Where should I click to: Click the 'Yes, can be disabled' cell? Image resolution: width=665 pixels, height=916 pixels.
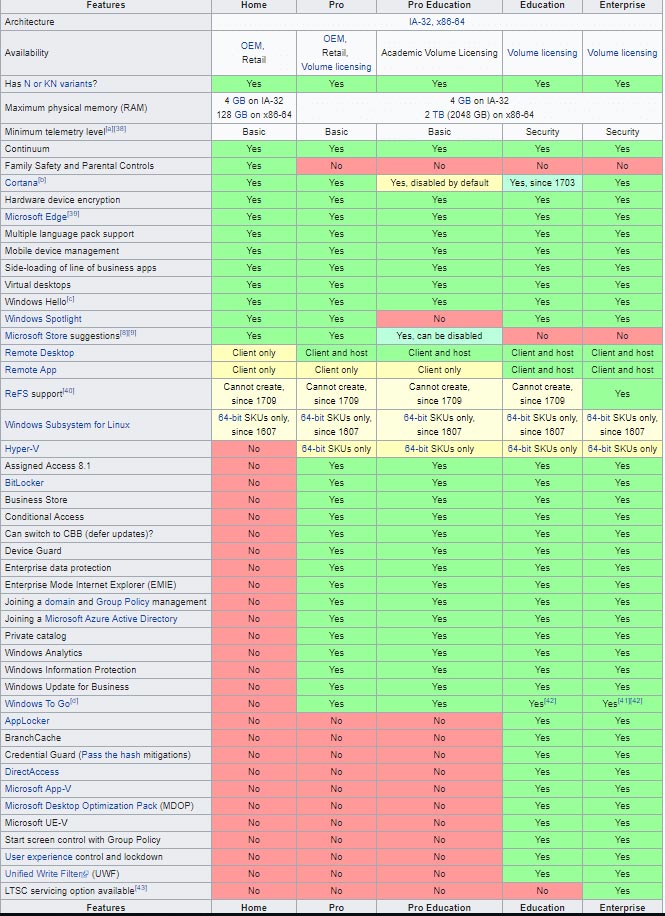(439, 336)
